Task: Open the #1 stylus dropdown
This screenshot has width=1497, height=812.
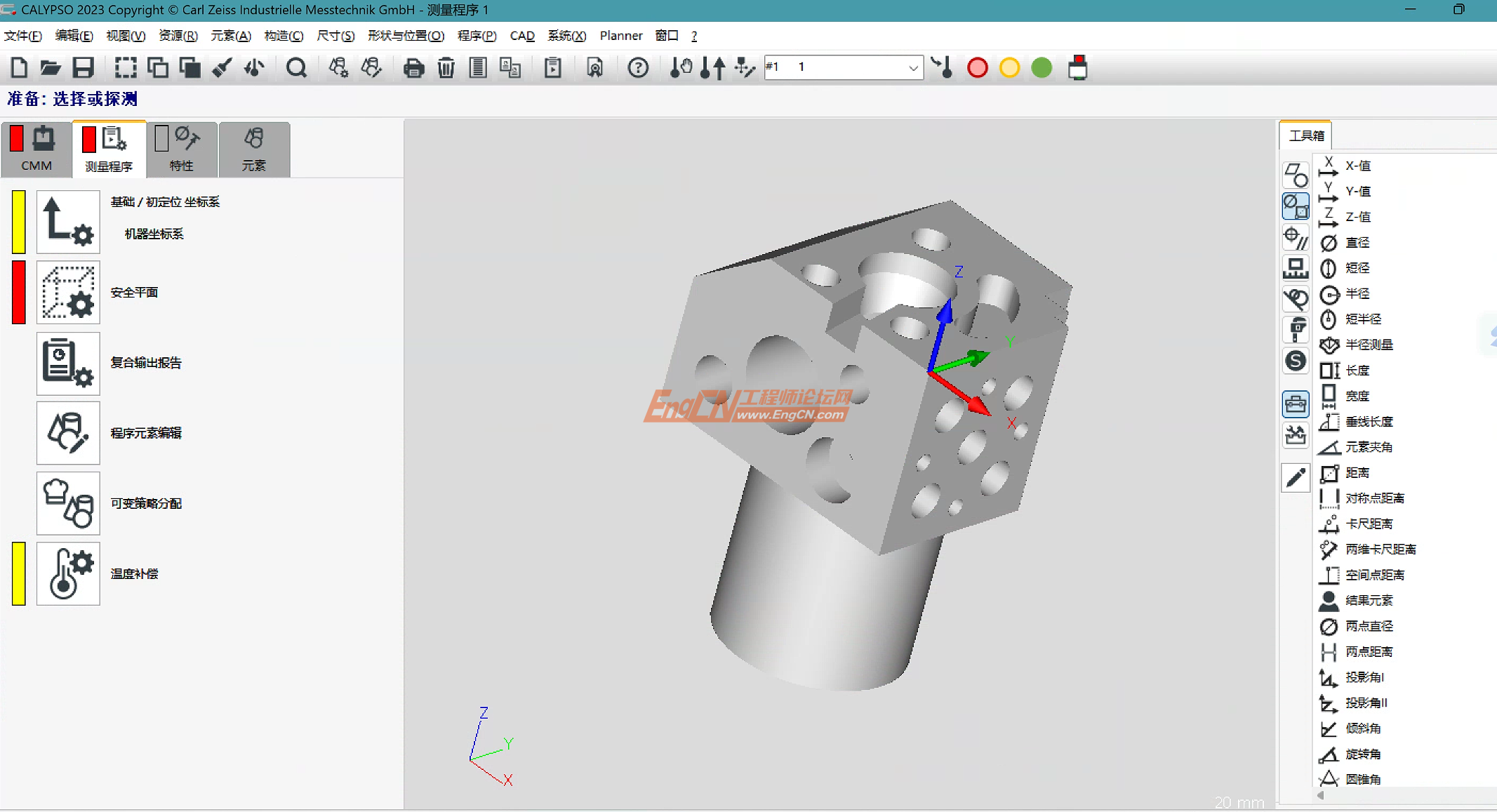Action: tap(912, 68)
